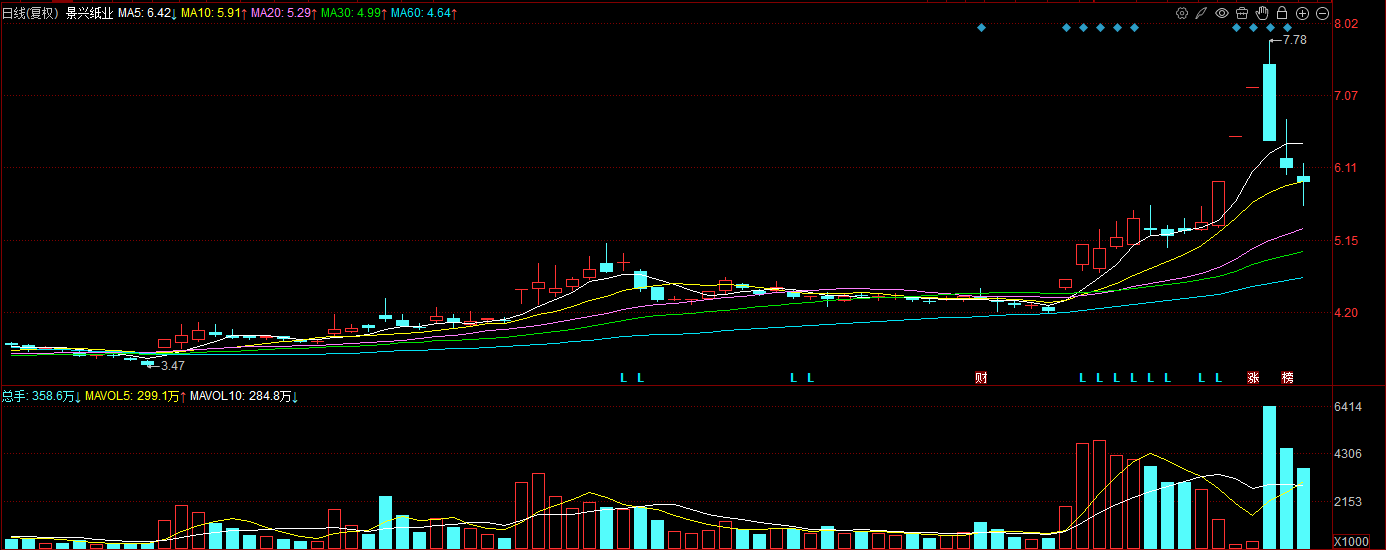Click the 榜 ranking marker
The image size is (1386, 550).
(1288, 378)
